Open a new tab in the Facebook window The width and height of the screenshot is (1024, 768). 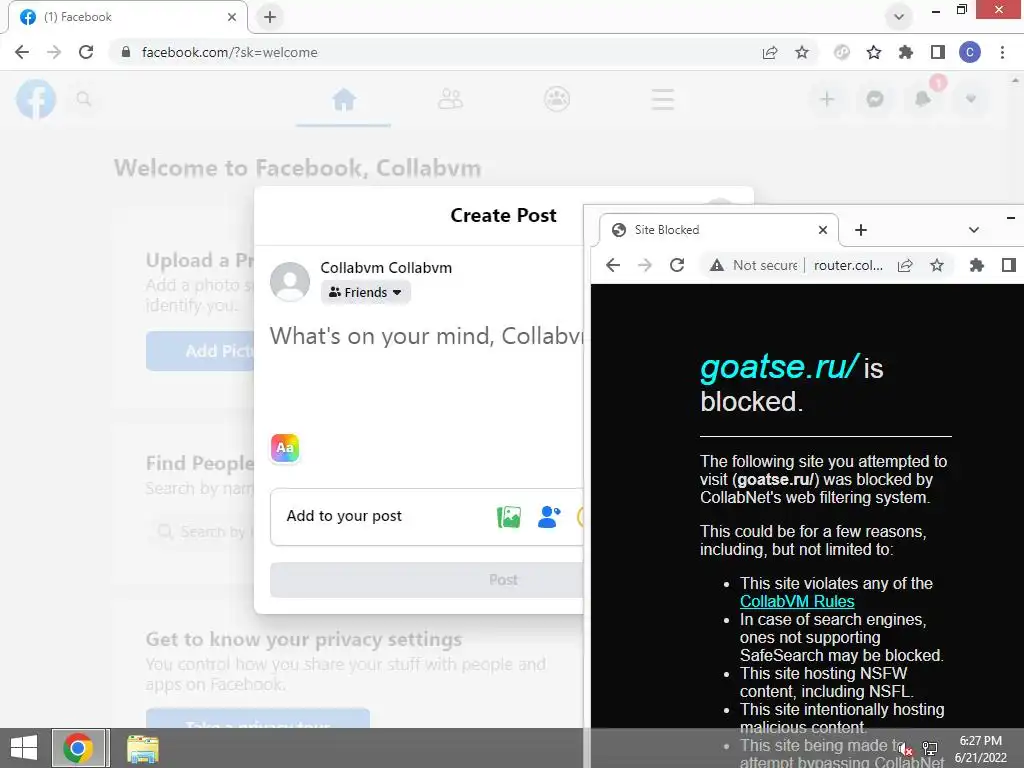point(270,17)
